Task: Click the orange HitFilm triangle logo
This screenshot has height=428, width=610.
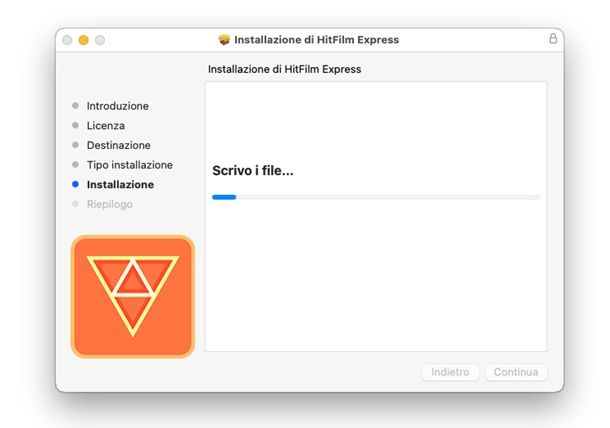Action: [132, 296]
